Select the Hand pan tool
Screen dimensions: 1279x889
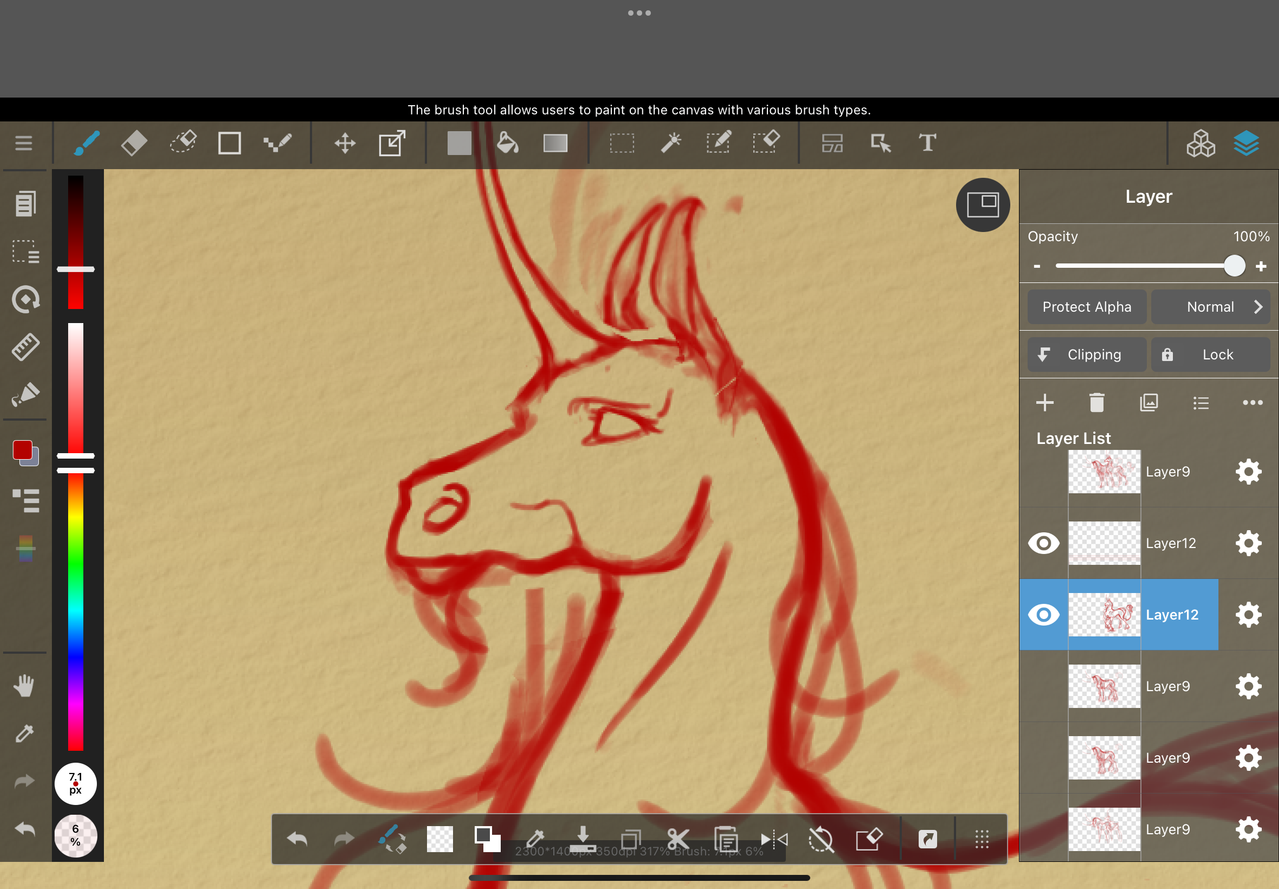pos(25,686)
